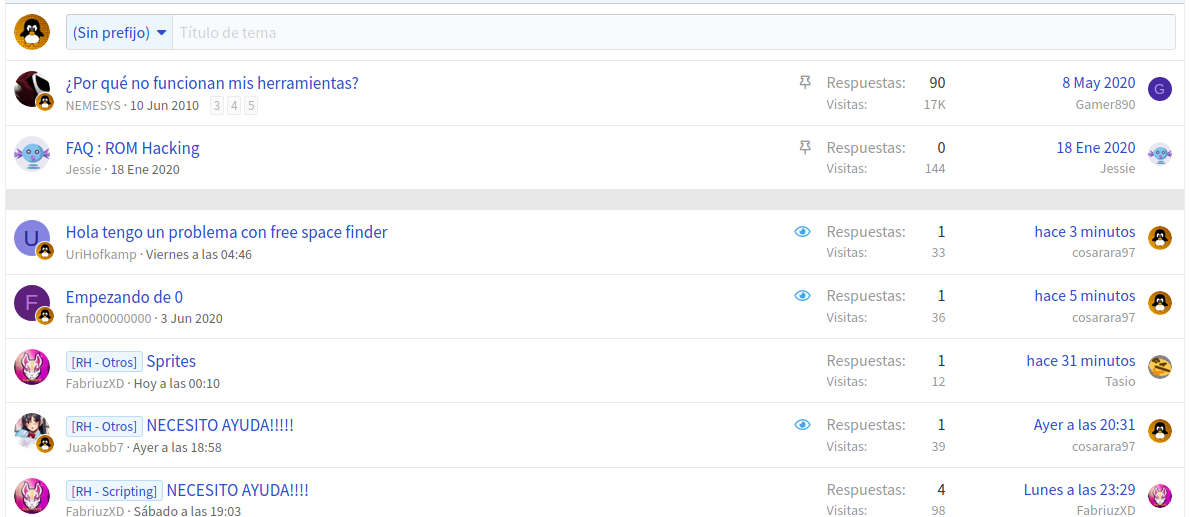Click Jessie's avatar beside the FAQ thread
Image resolution: width=1191 pixels, height=517 pixels.
pyautogui.click(x=32, y=154)
